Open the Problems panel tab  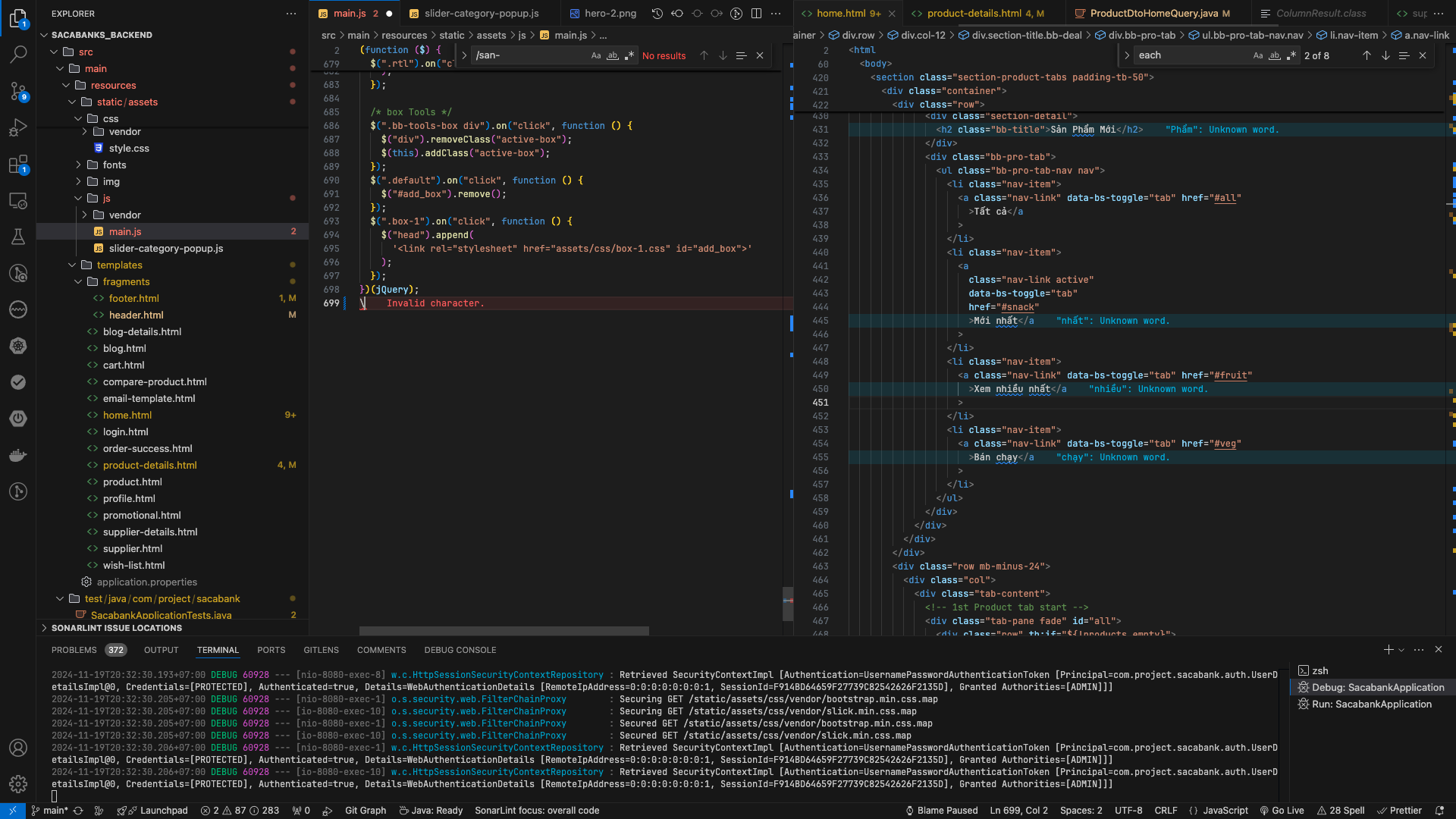click(x=74, y=650)
